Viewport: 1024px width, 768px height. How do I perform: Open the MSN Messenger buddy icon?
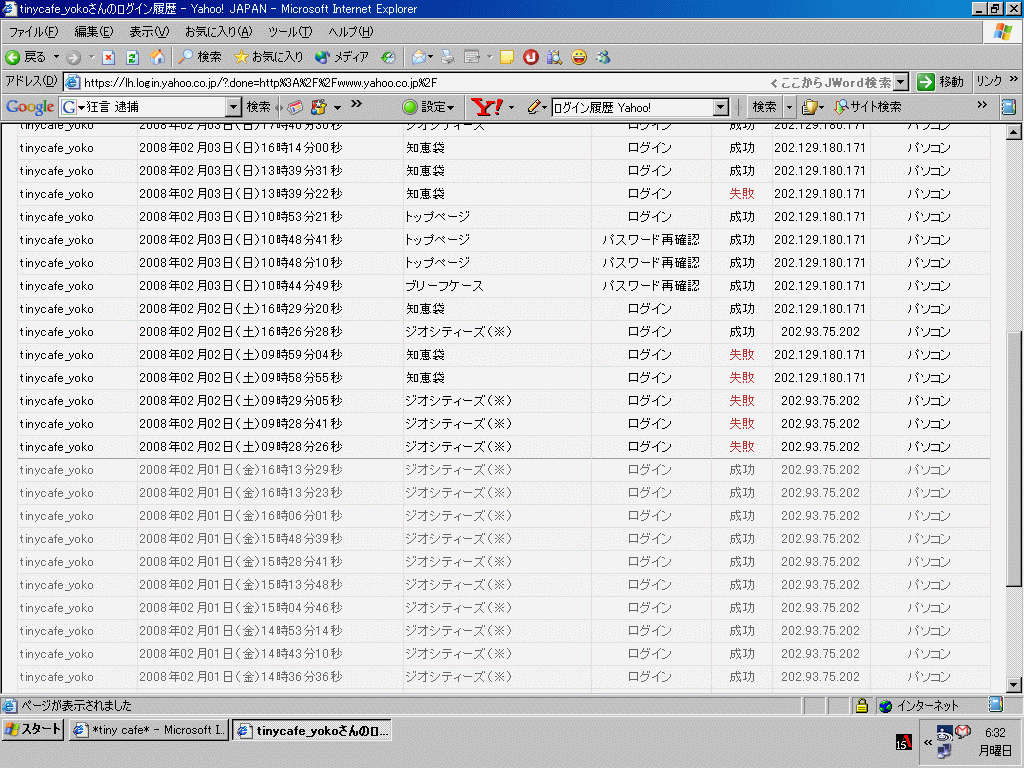pyautogui.click(x=603, y=57)
